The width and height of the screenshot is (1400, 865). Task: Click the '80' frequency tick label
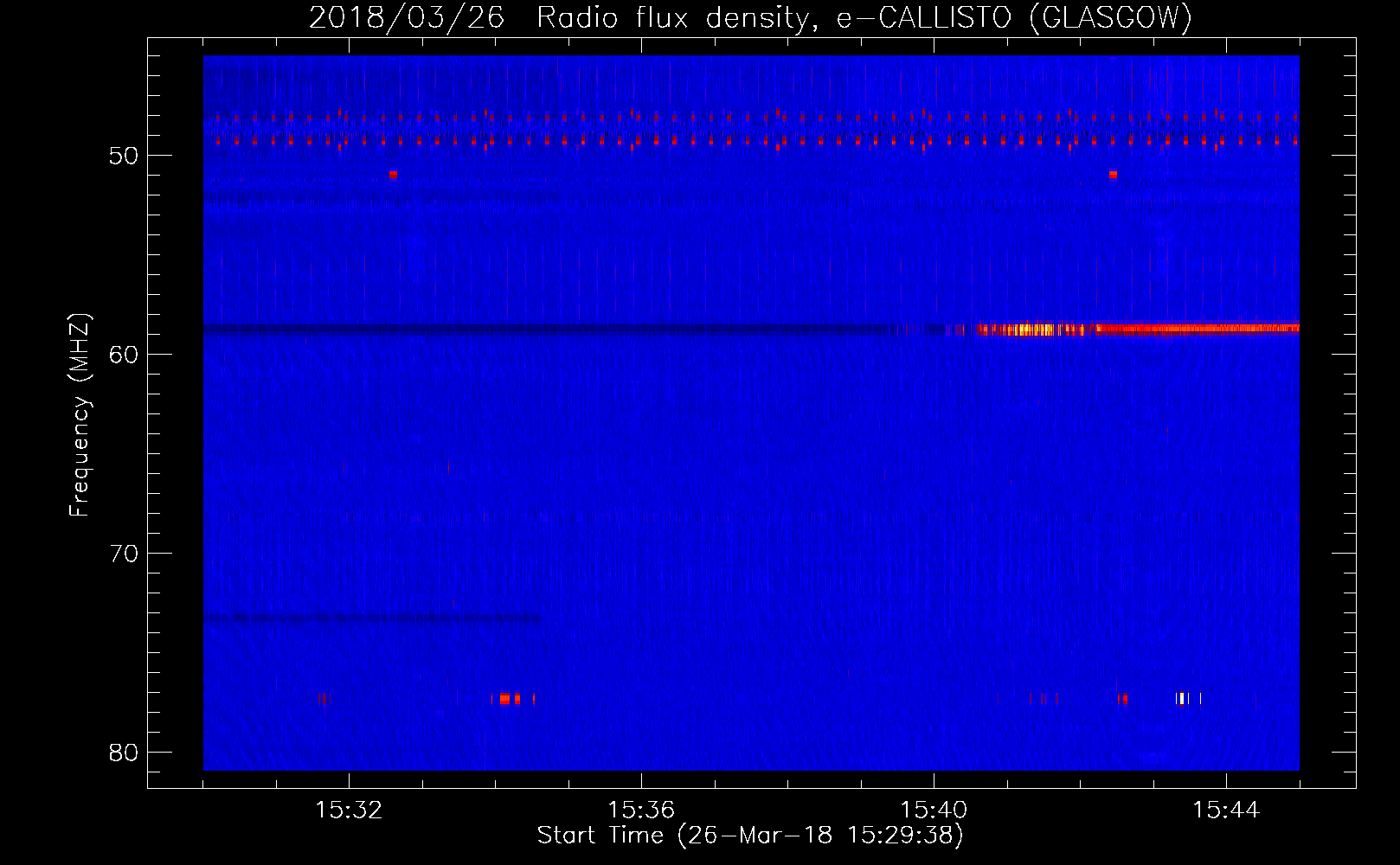click(x=124, y=753)
